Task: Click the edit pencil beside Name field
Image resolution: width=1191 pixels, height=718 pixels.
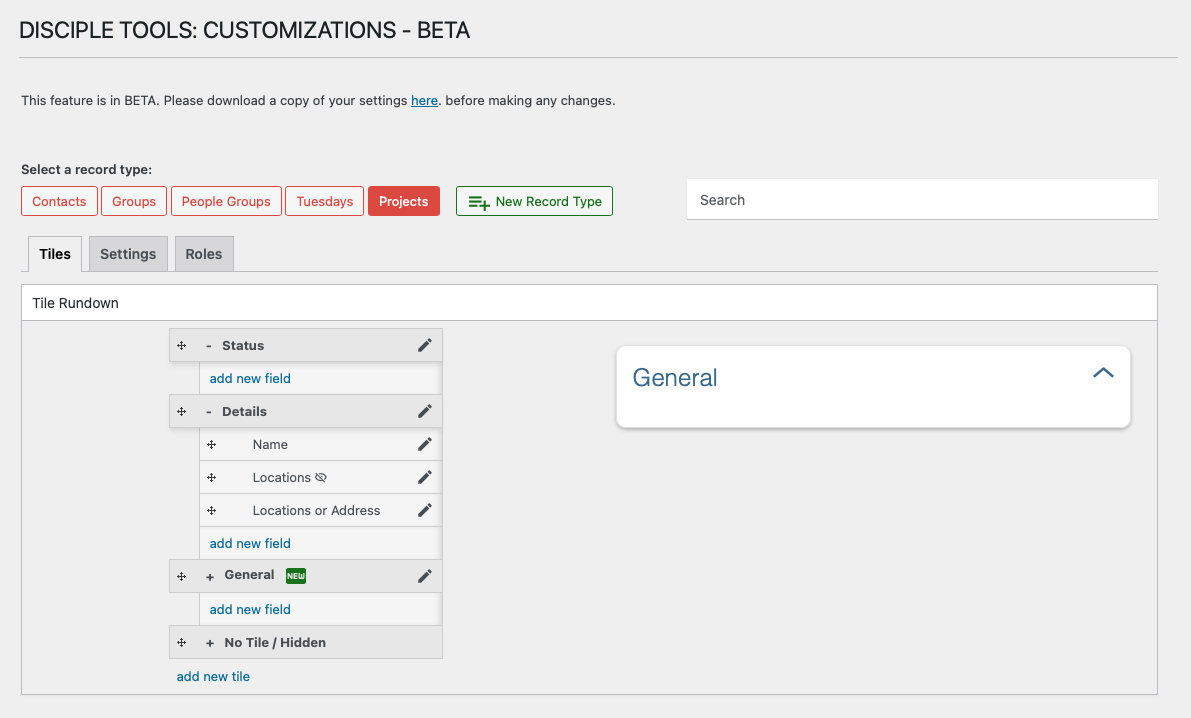Action: click(425, 444)
